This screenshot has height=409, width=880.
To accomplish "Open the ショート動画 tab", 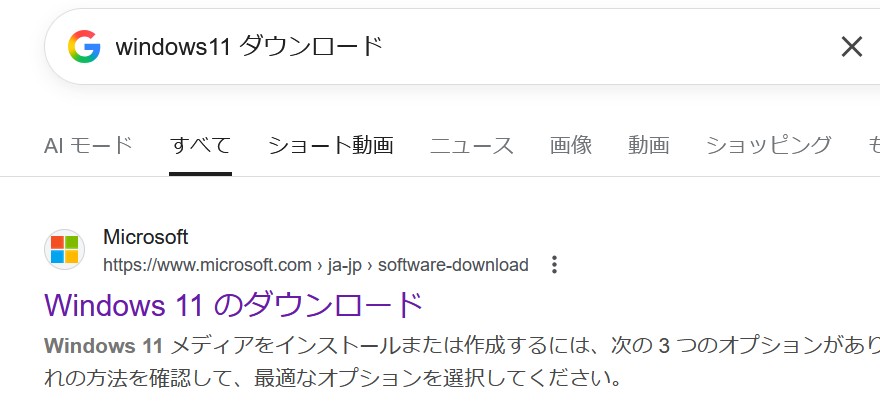I will coord(331,145).
